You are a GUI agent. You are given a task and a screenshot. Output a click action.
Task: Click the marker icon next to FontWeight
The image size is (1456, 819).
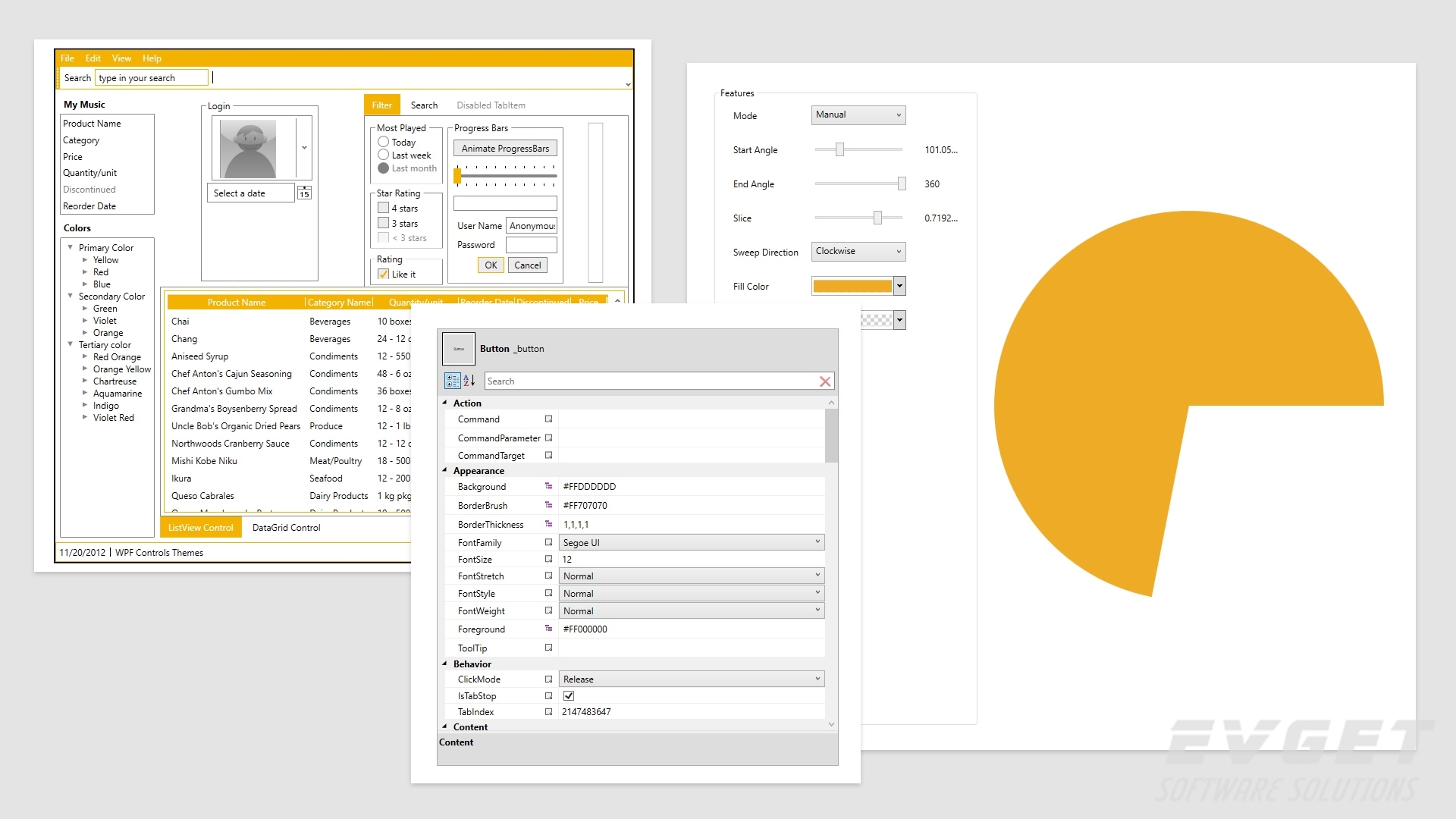point(548,610)
